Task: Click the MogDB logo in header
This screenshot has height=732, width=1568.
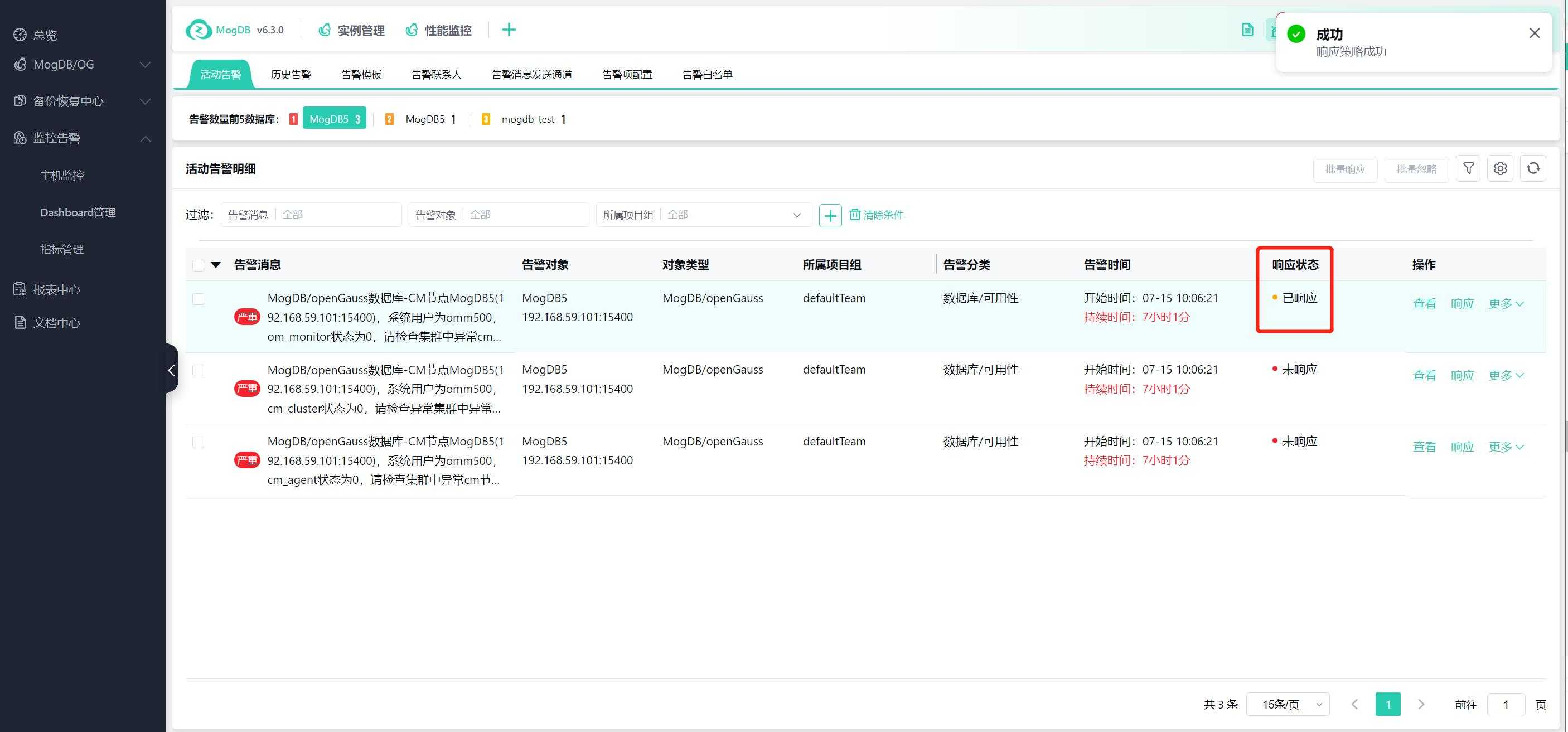Action: pyautogui.click(x=199, y=30)
